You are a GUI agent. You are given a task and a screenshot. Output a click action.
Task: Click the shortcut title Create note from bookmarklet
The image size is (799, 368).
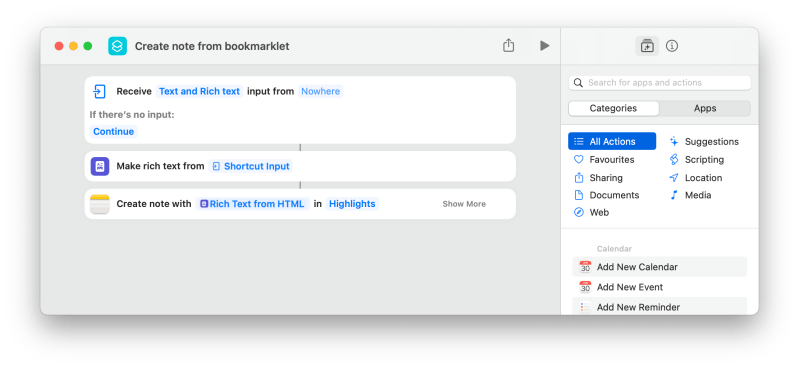[x=212, y=46]
